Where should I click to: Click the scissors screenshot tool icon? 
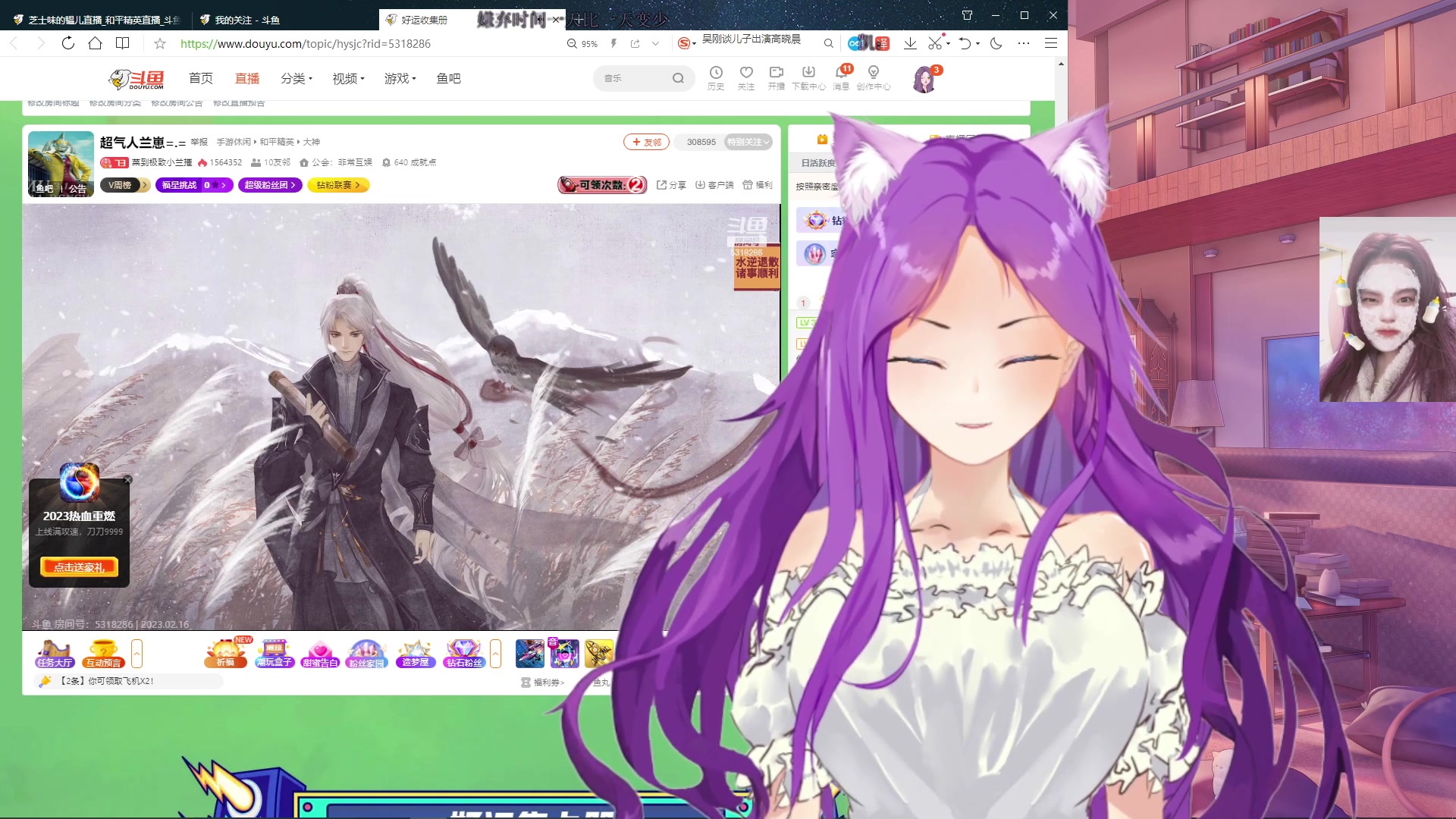coord(935,43)
